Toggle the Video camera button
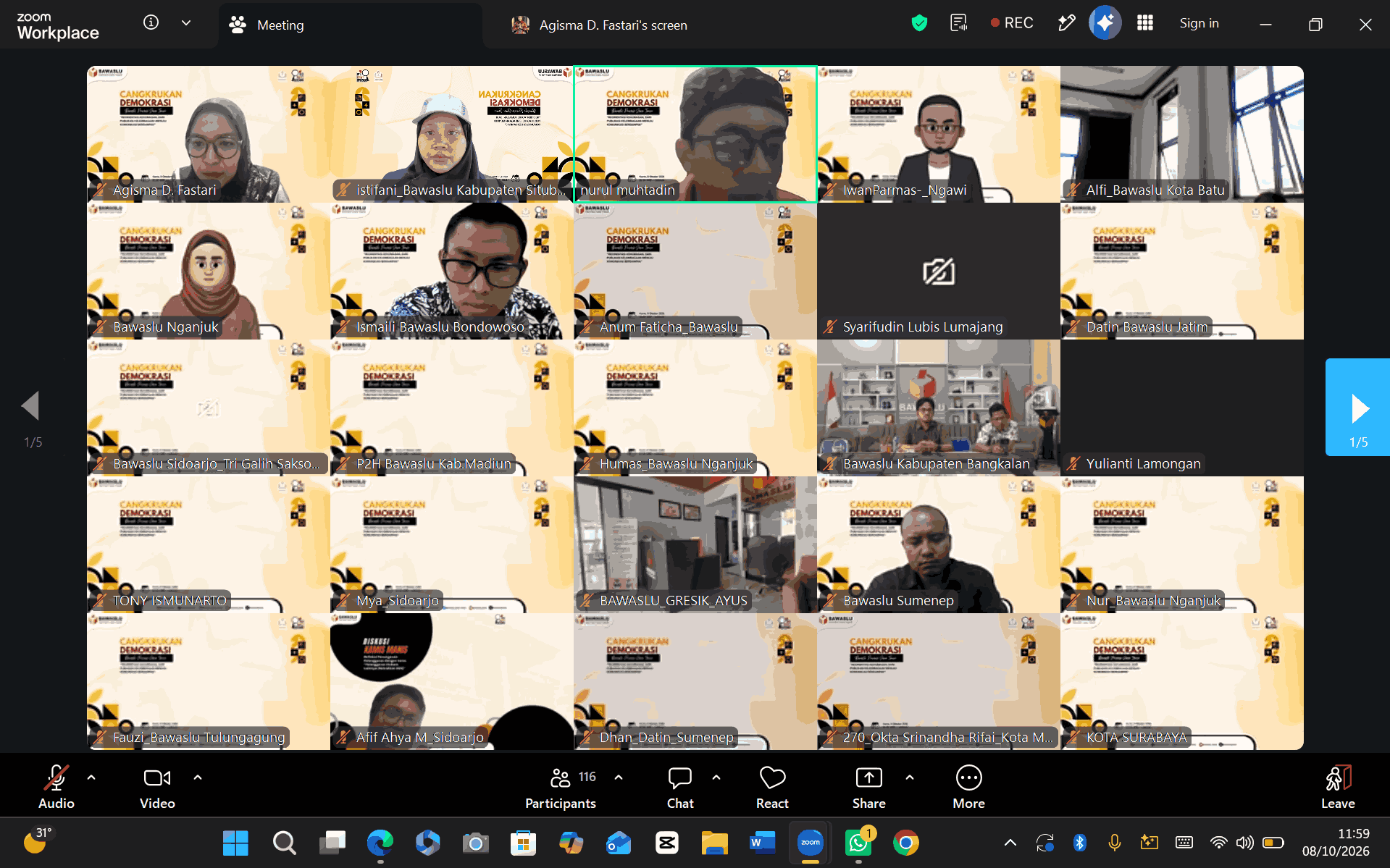1390x868 pixels. 157,787
